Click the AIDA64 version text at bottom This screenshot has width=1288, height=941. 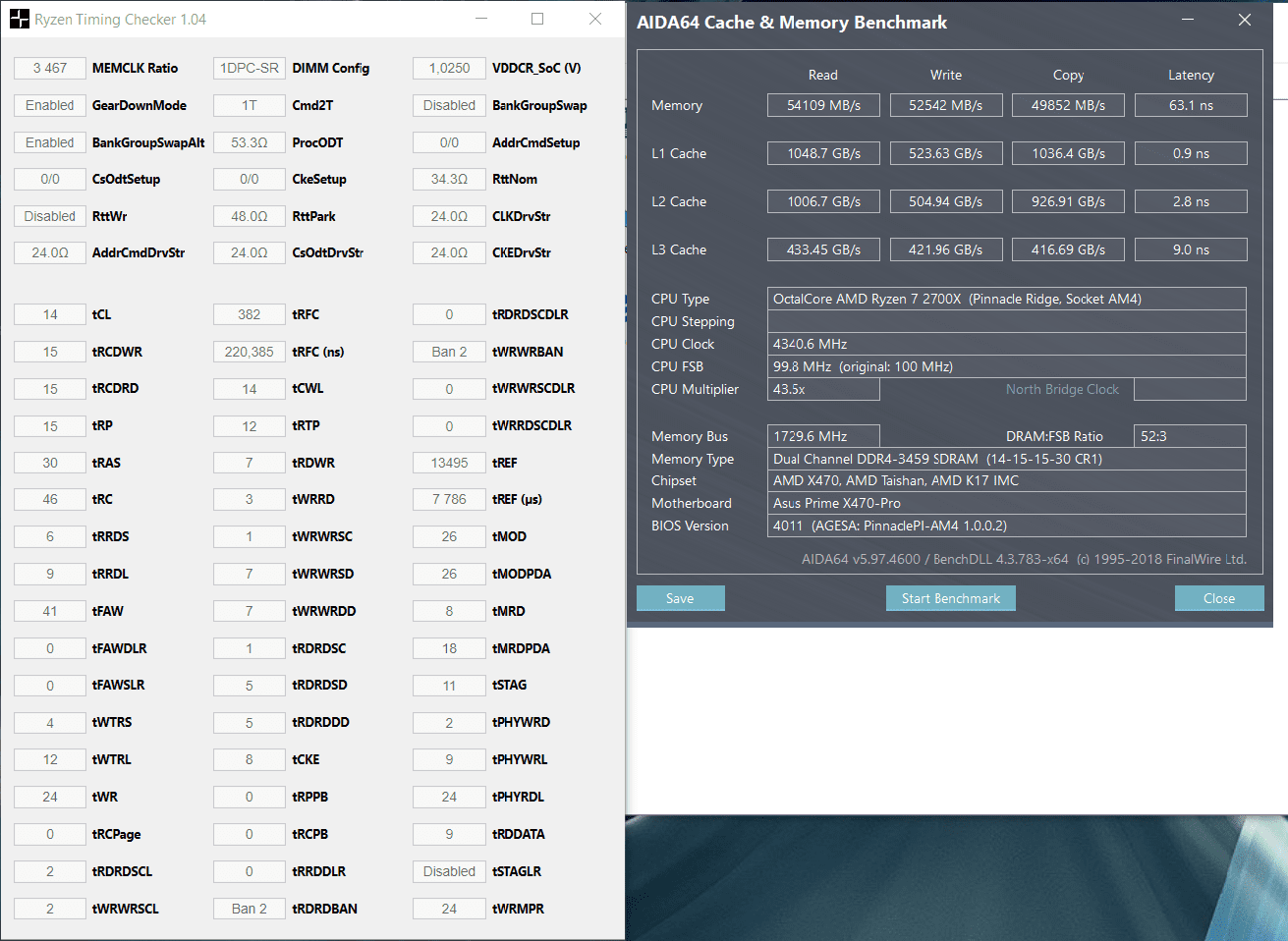1024,559
